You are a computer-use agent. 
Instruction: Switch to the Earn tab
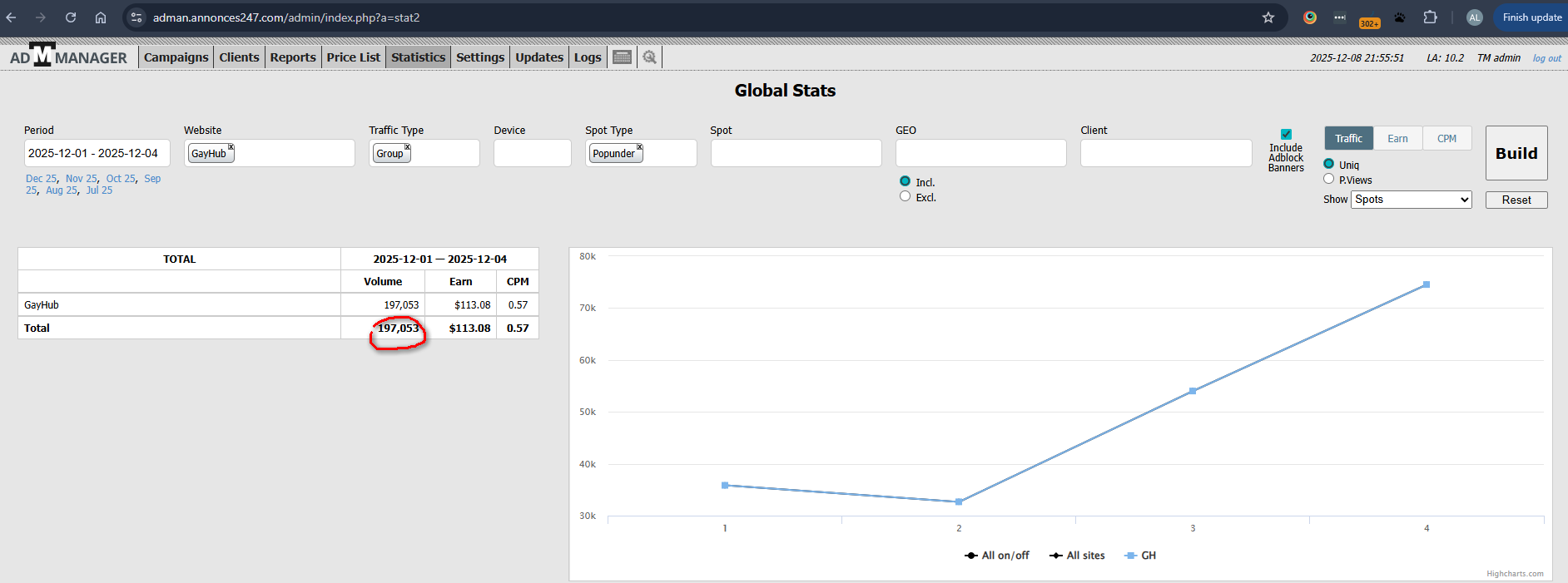1397,139
